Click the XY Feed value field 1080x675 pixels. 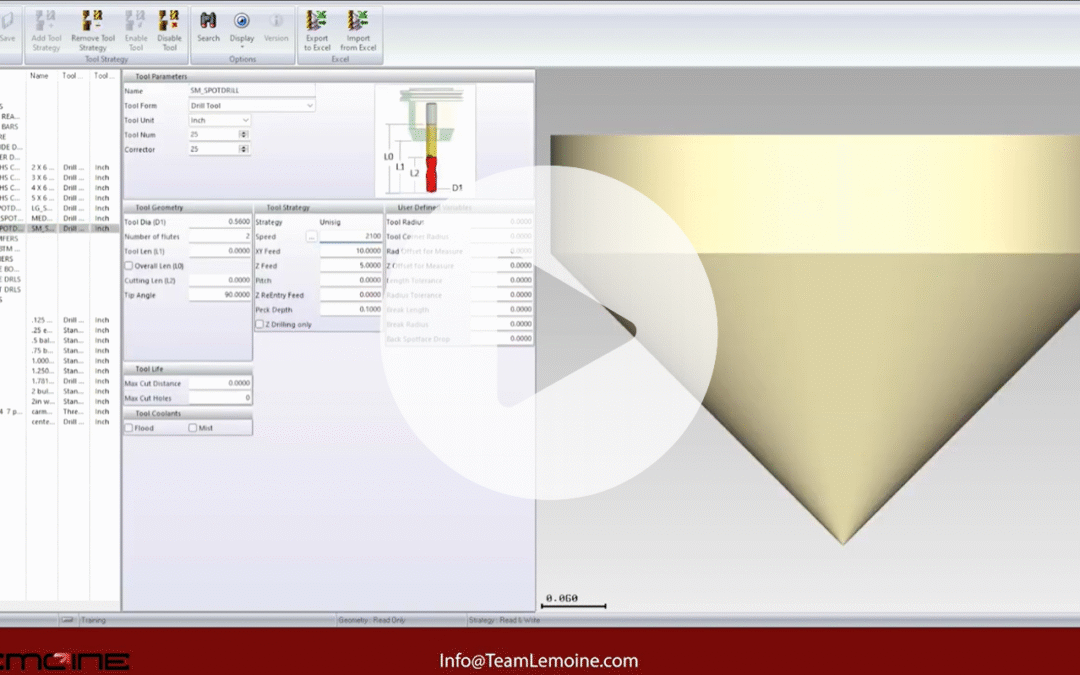[x=351, y=251]
